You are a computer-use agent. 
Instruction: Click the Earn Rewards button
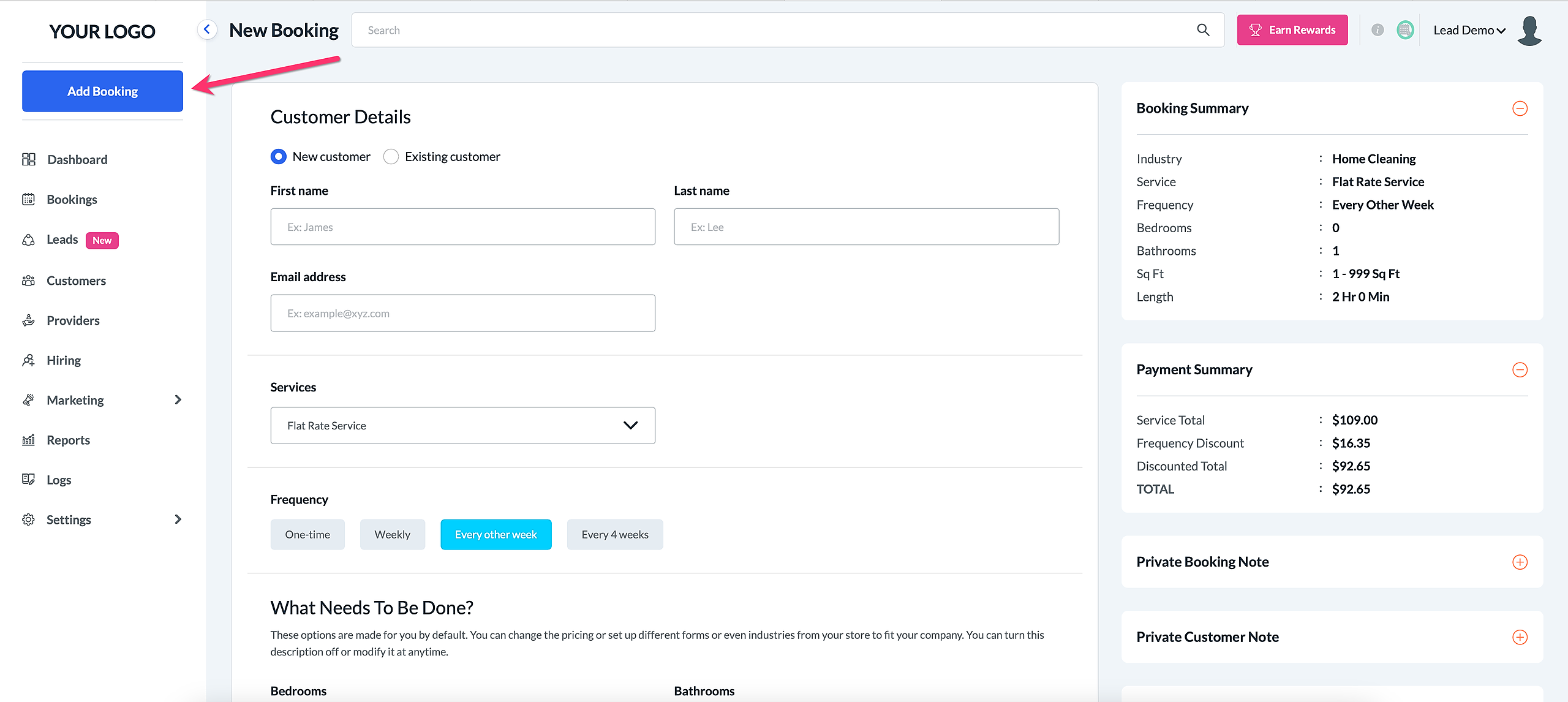tap(1292, 30)
